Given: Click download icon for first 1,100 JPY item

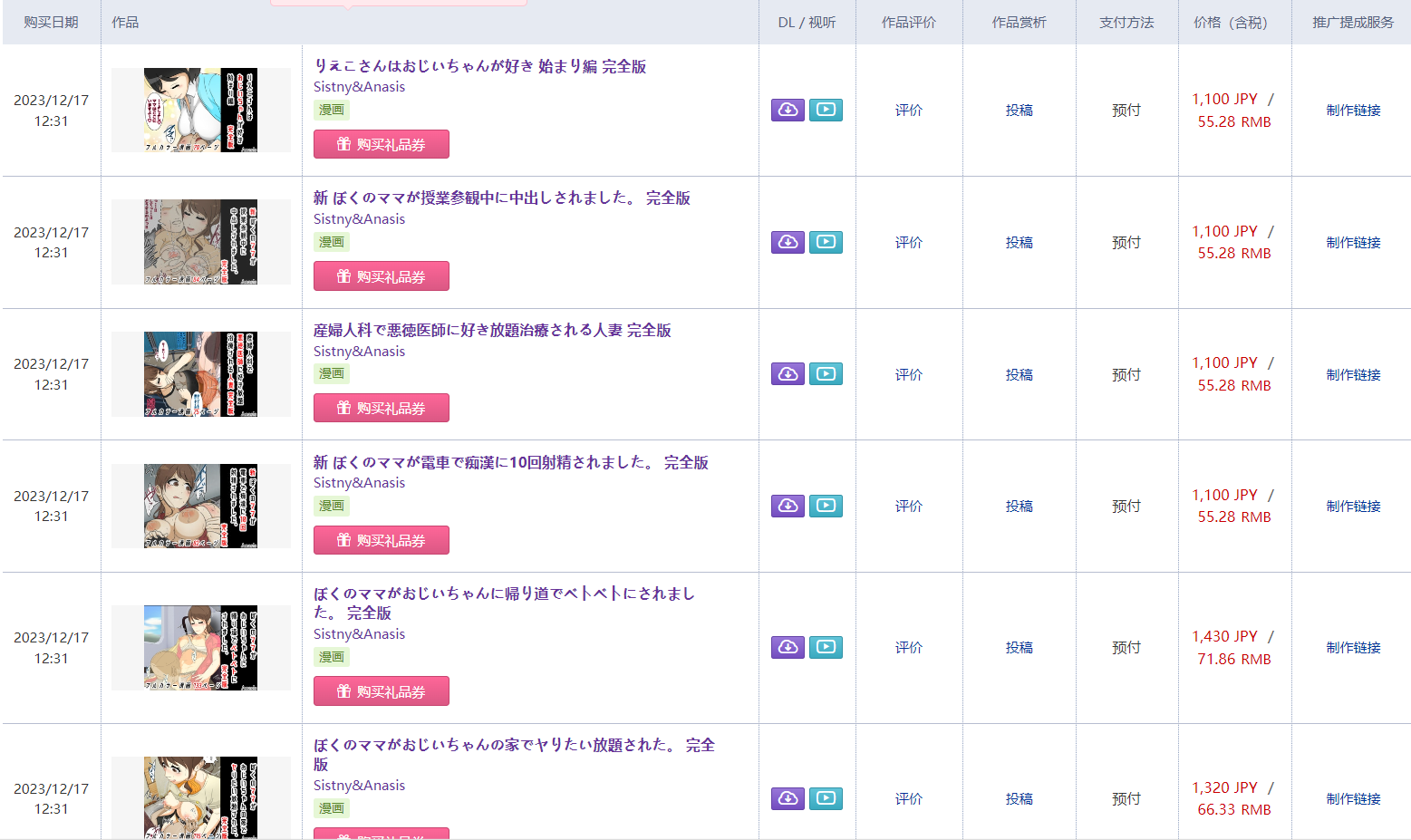Looking at the screenshot, I should click(x=788, y=110).
